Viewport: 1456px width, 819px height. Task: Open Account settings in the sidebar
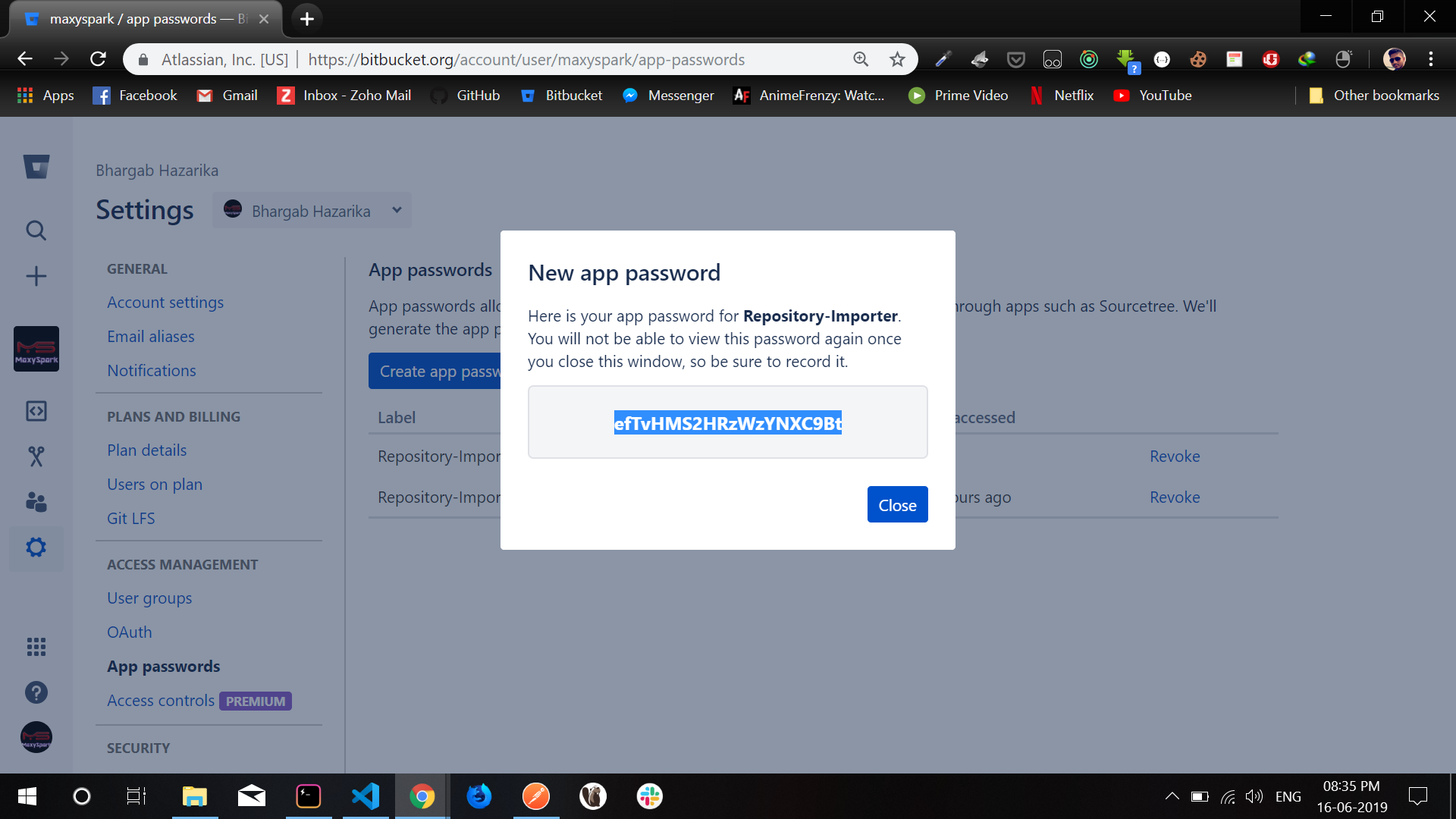(165, 303)
